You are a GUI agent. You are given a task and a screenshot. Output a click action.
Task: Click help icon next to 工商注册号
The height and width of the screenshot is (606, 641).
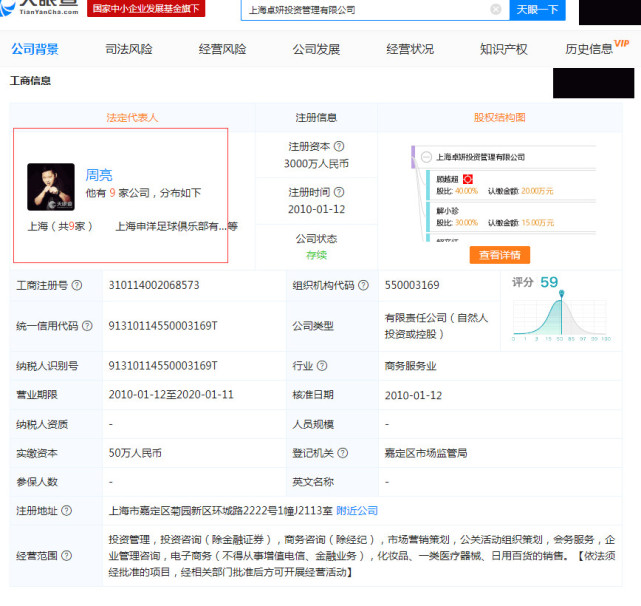[x=77, y=285]
